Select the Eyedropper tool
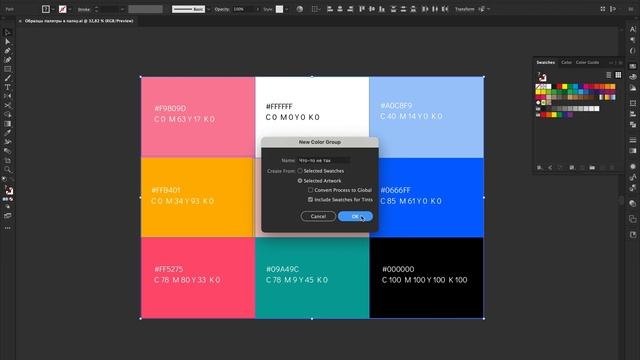 (x=7, y=133)
